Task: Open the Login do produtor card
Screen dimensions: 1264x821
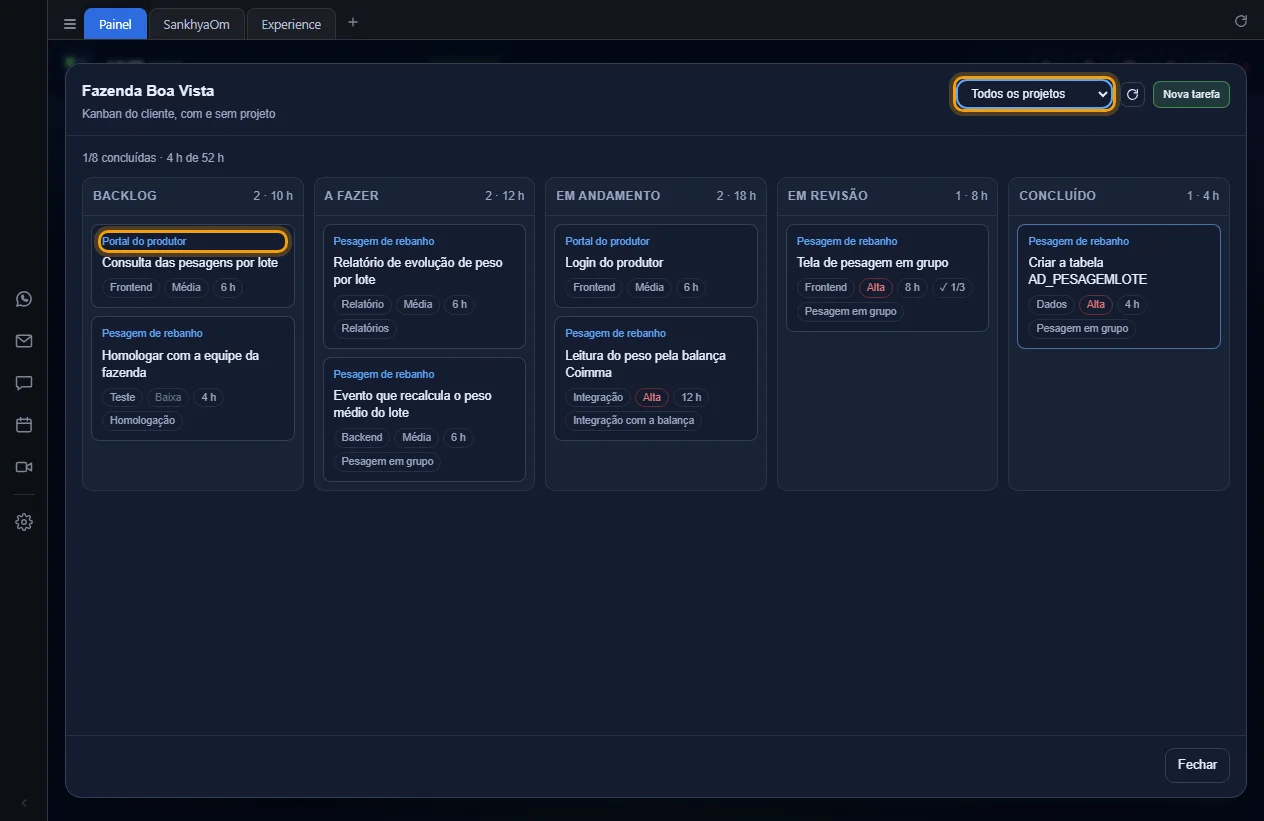Action: coord(656,266)
